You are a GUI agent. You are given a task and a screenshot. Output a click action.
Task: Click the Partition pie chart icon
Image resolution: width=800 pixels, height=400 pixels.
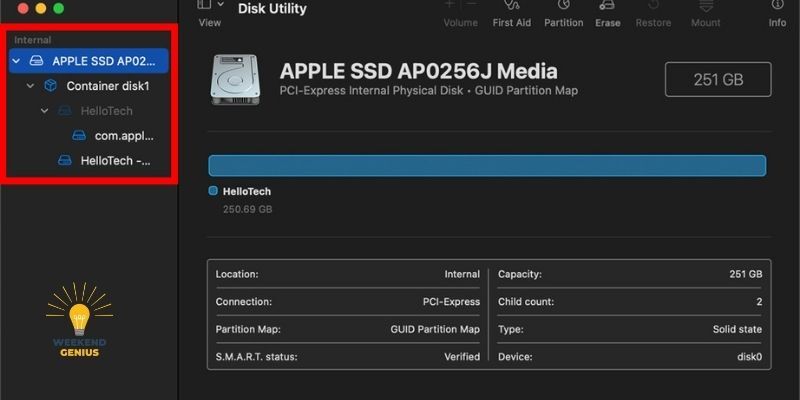pos(563,5)
